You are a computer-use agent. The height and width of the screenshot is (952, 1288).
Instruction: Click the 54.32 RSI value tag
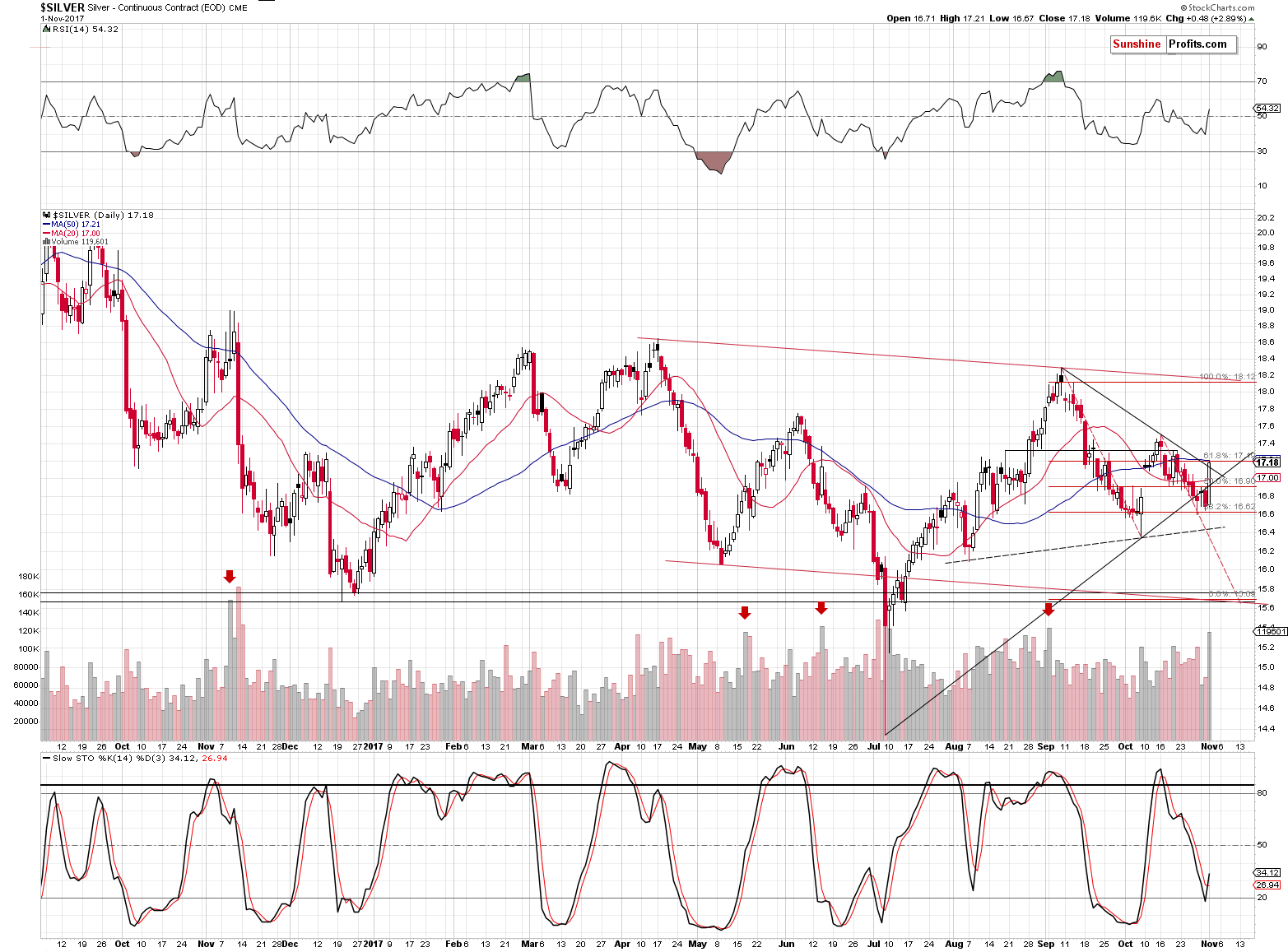pos(1267,109)
